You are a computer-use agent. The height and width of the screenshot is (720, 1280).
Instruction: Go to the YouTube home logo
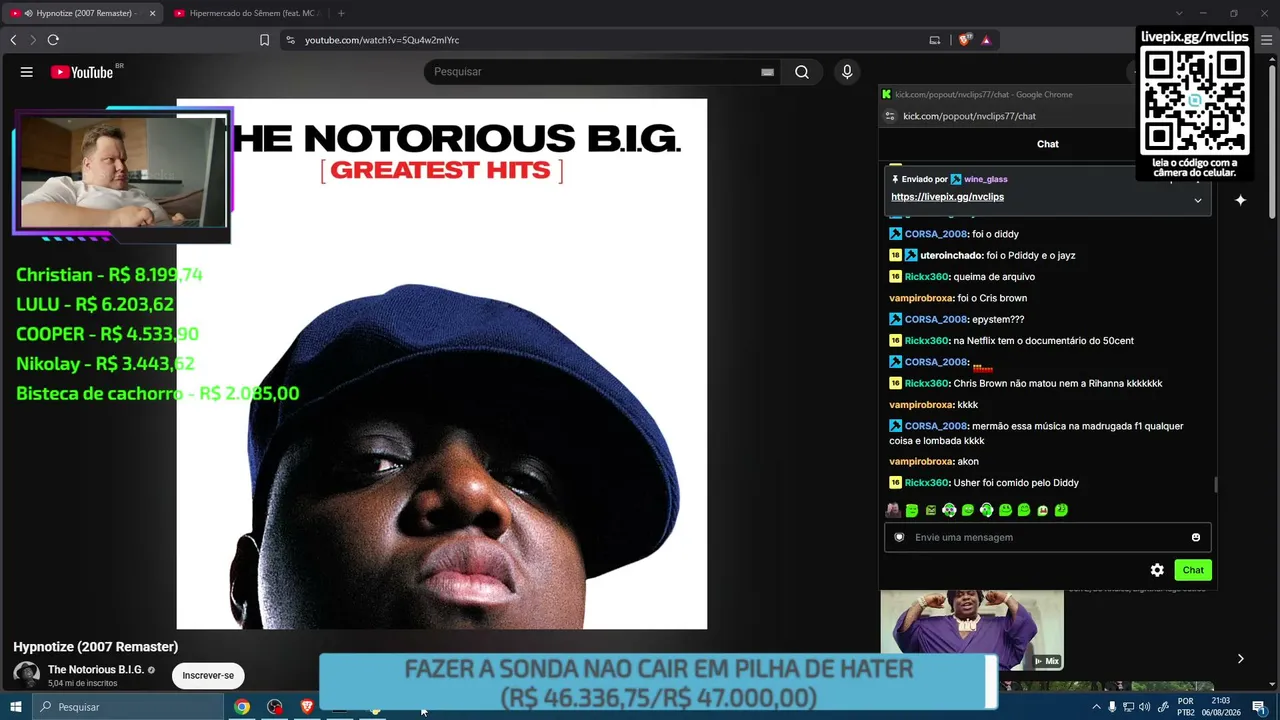tap(82, 72)
